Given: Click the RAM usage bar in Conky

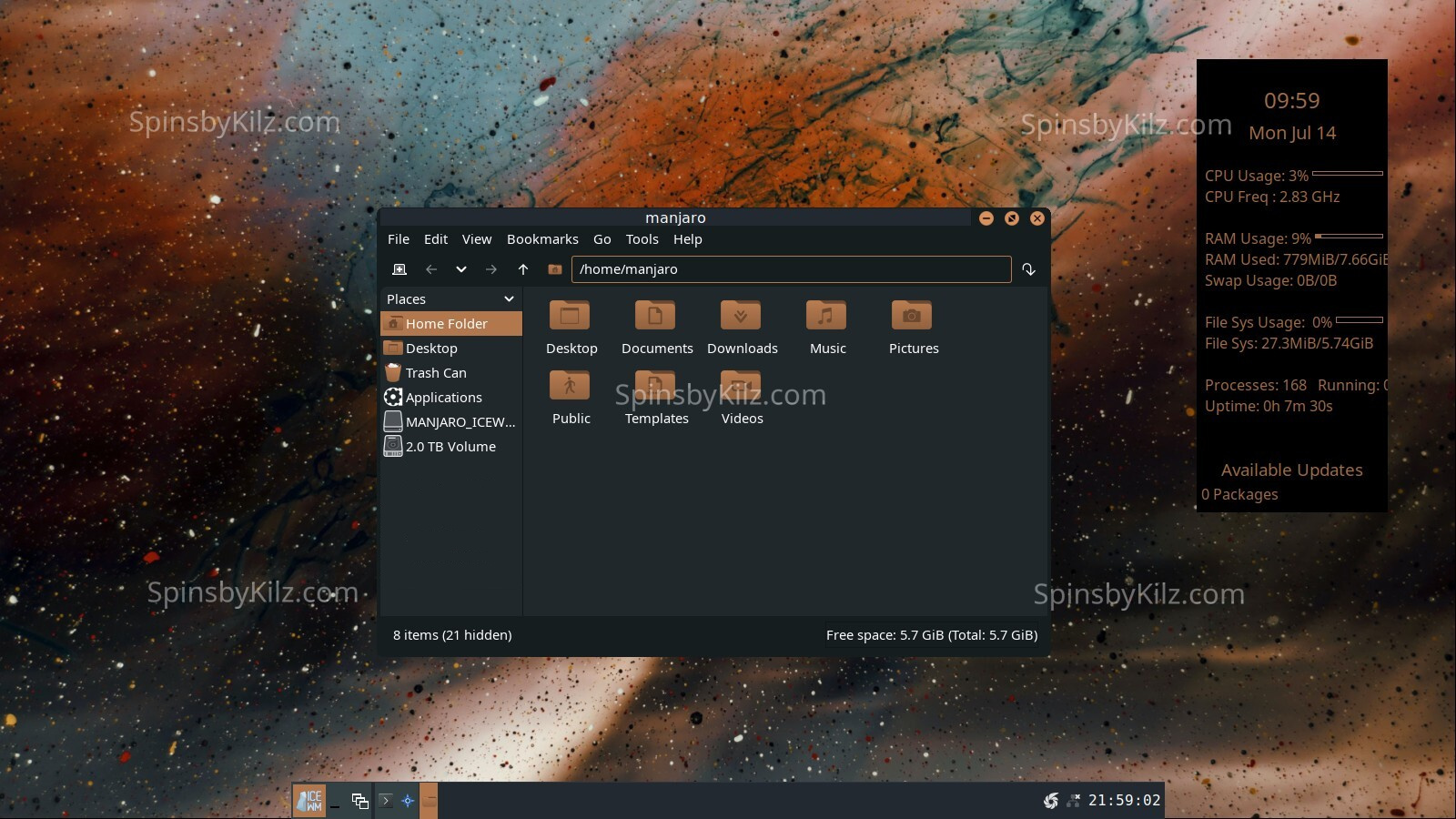Looking at the screenshot, I should tap(1349, 236).
